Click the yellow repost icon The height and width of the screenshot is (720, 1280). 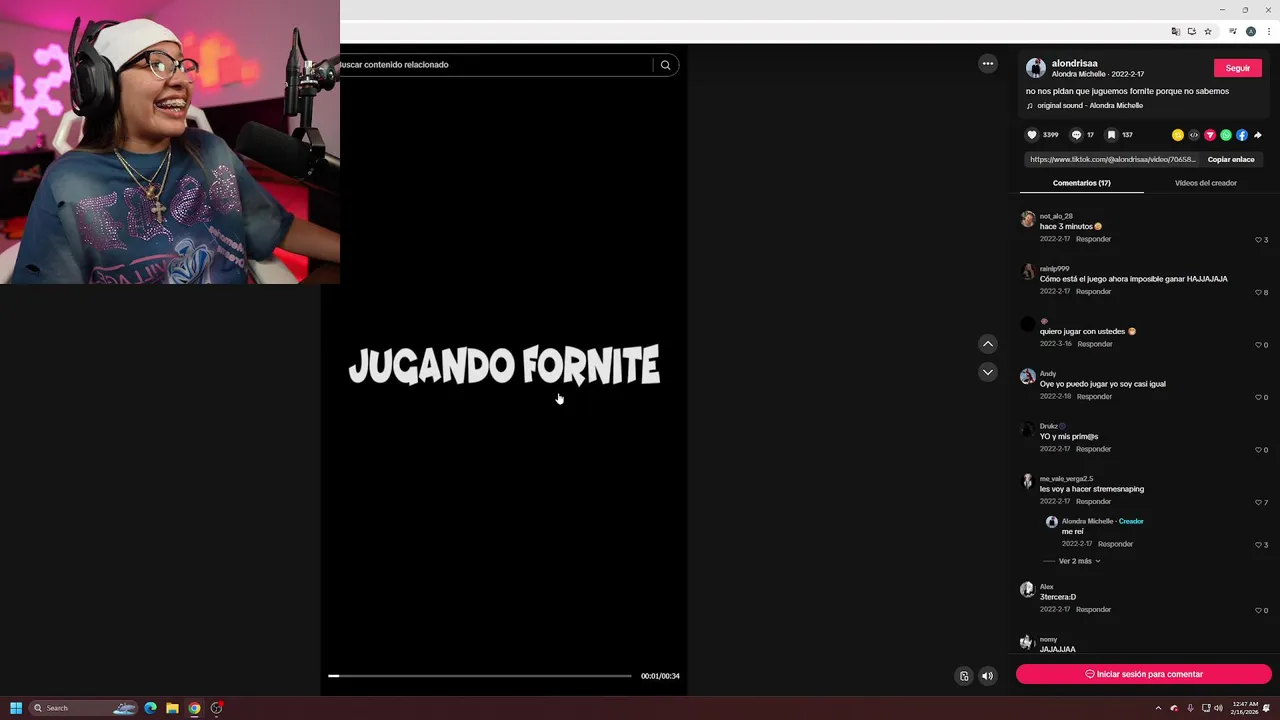1177,135
